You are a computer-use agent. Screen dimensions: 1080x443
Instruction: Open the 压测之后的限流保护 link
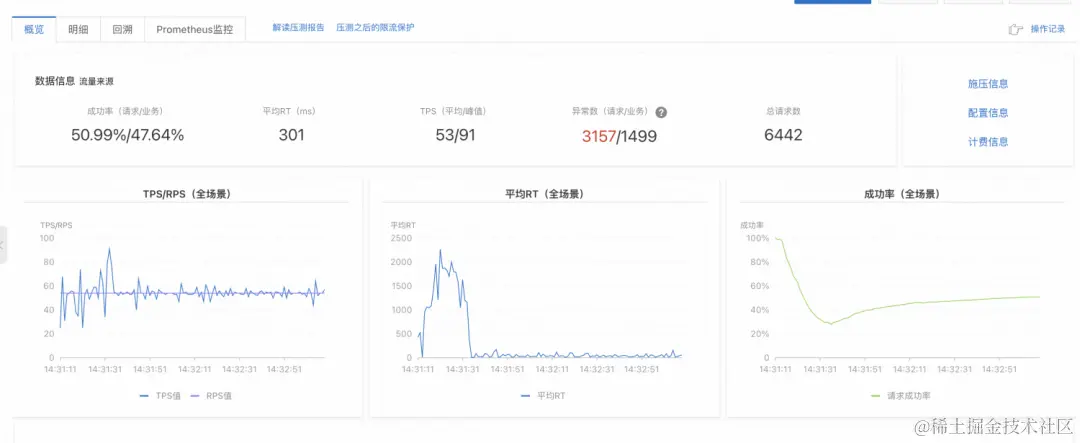pyautogui.click(x=375, y=28)
